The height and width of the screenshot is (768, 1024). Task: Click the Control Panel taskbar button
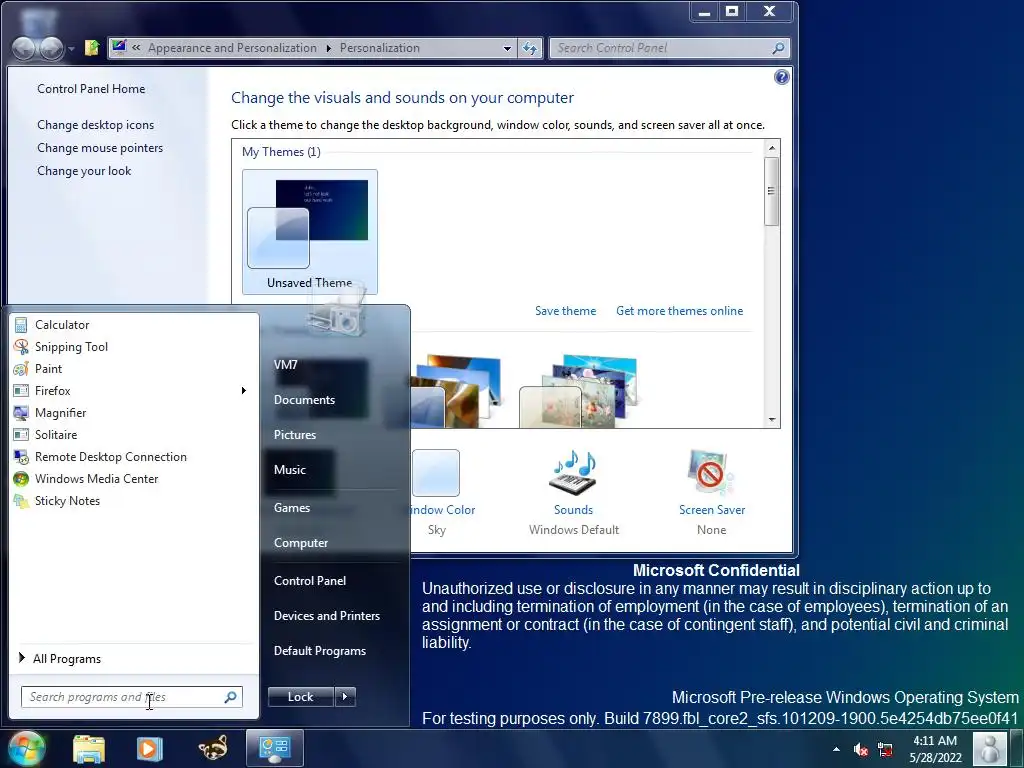[275, 748]
